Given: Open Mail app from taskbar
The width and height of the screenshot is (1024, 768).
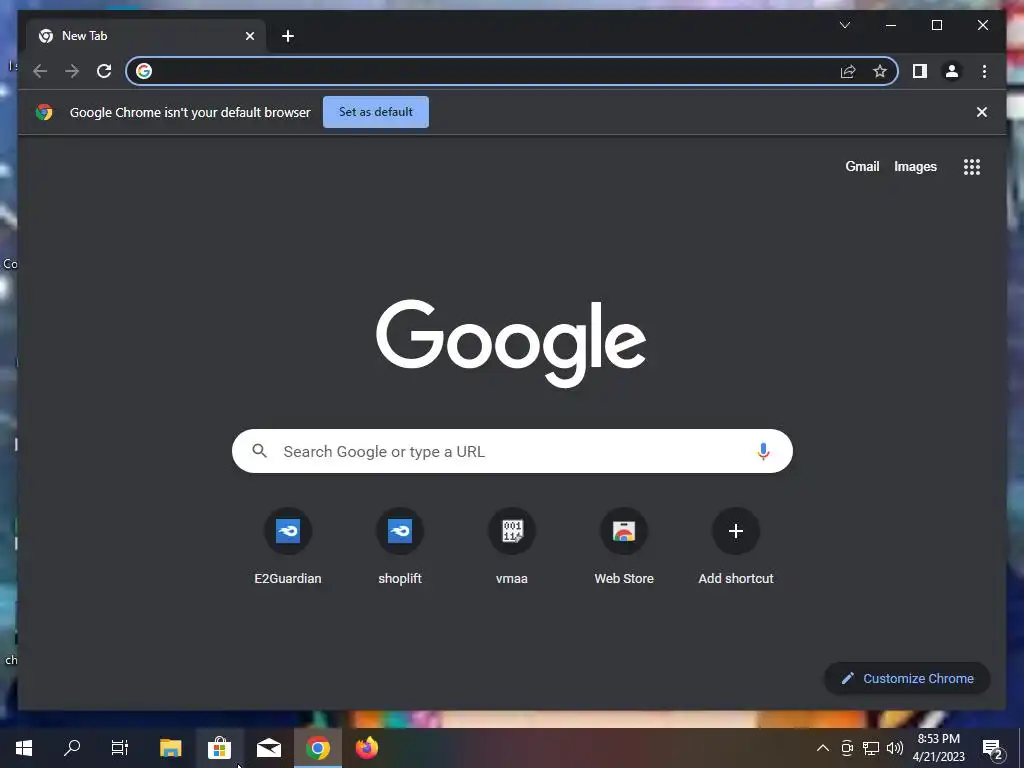Looking at the screenshot, I should (x=268, y=748).
